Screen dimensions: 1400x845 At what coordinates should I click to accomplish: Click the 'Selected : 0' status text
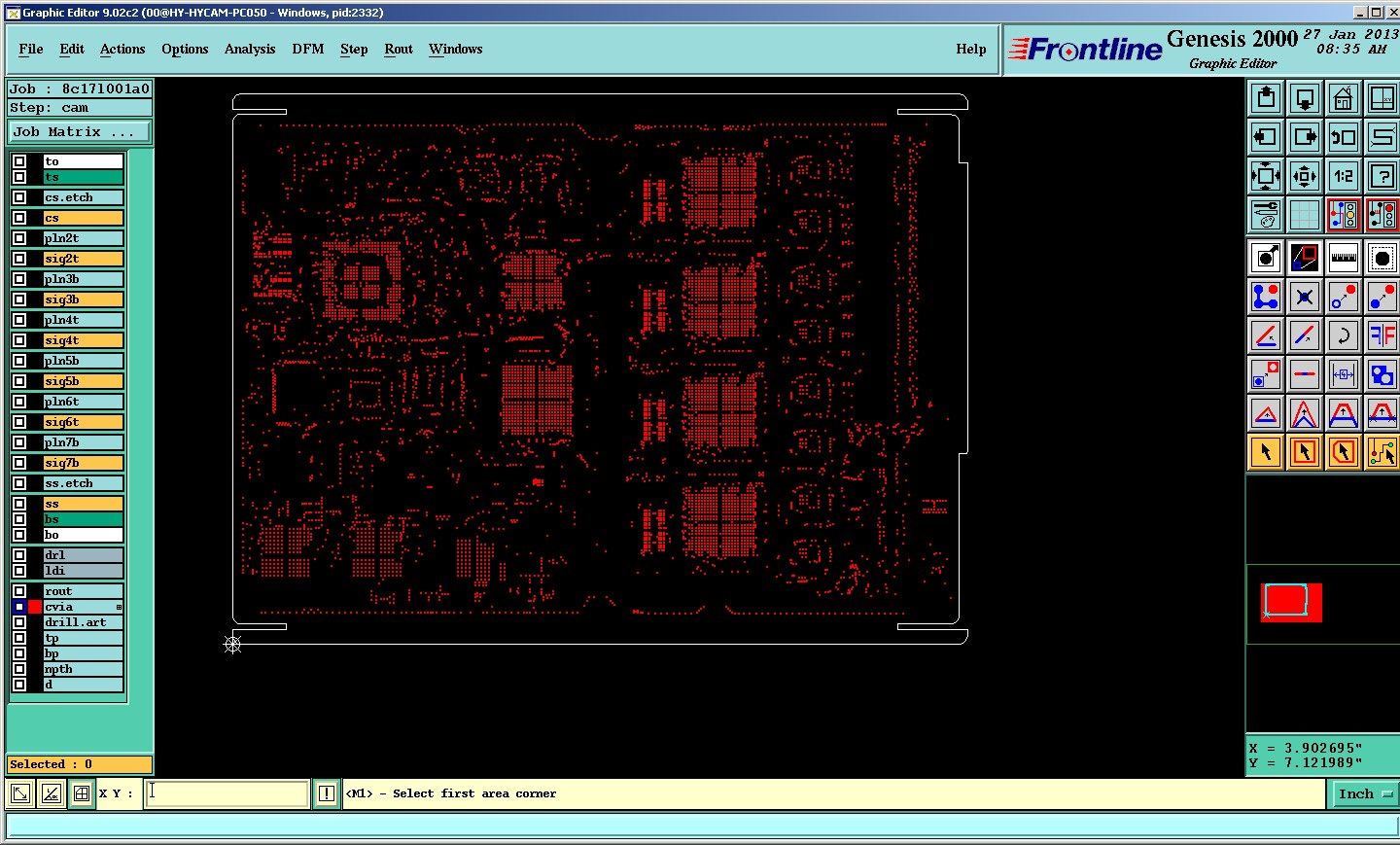click(51, 764)
